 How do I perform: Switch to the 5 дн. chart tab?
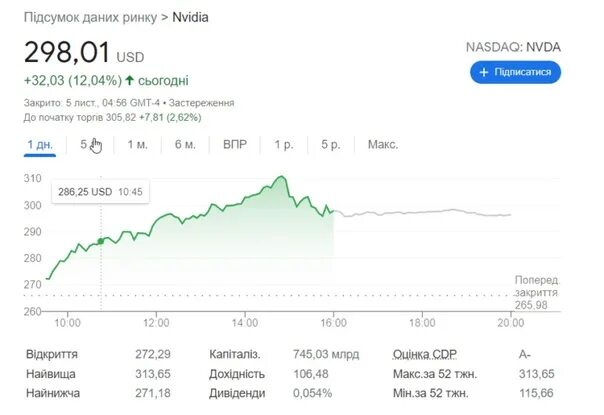coord(89,145)
